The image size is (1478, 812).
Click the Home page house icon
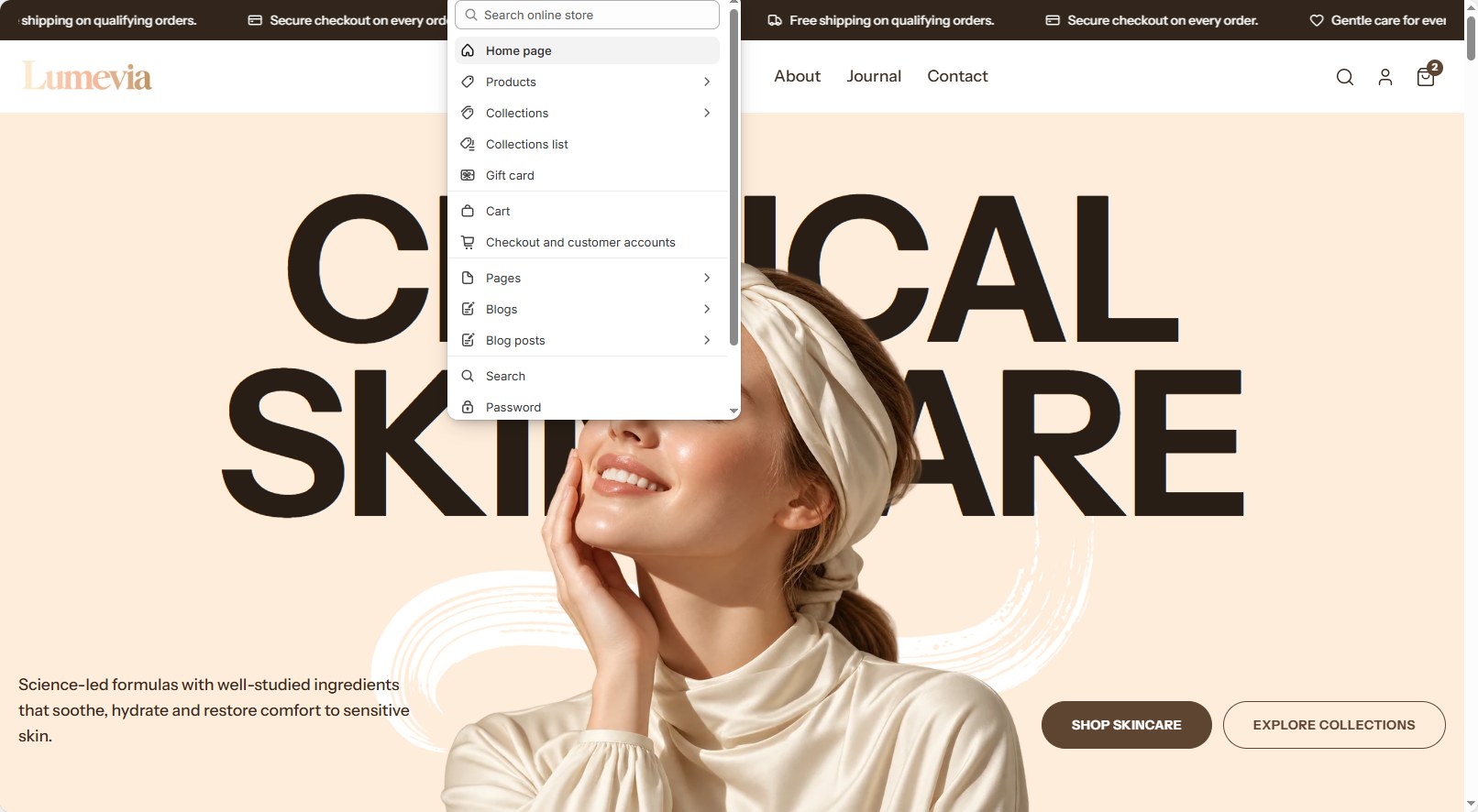pos(468,50)
